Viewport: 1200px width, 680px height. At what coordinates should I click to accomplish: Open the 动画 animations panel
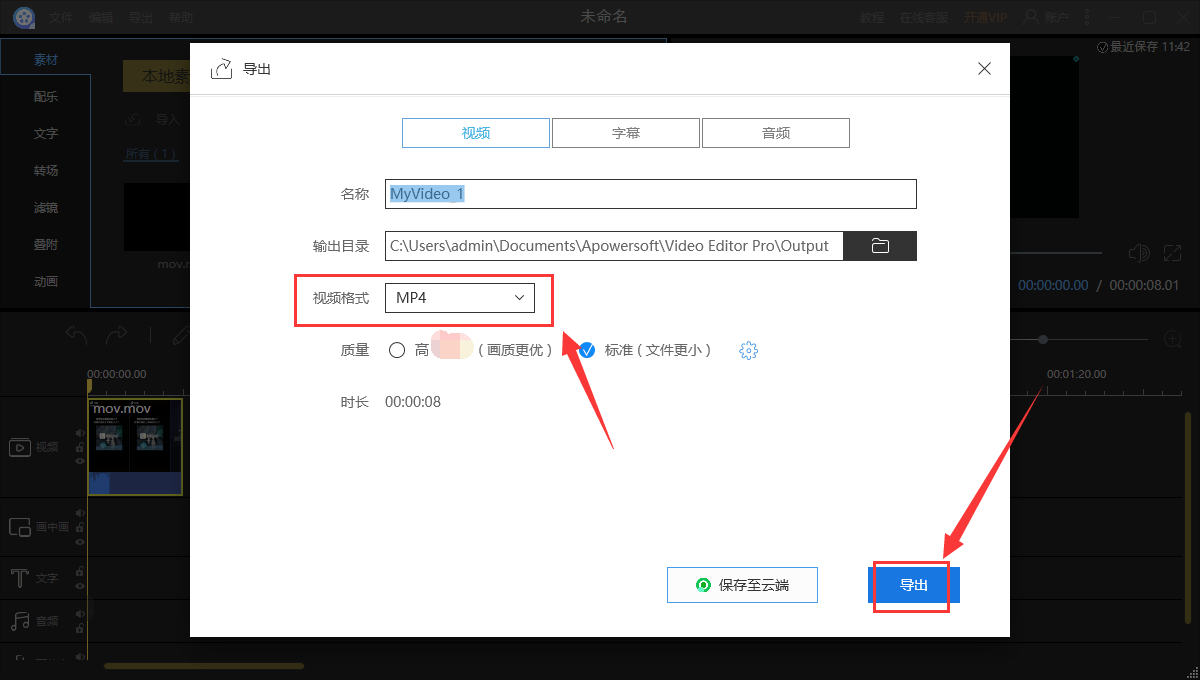click(45, 281)
